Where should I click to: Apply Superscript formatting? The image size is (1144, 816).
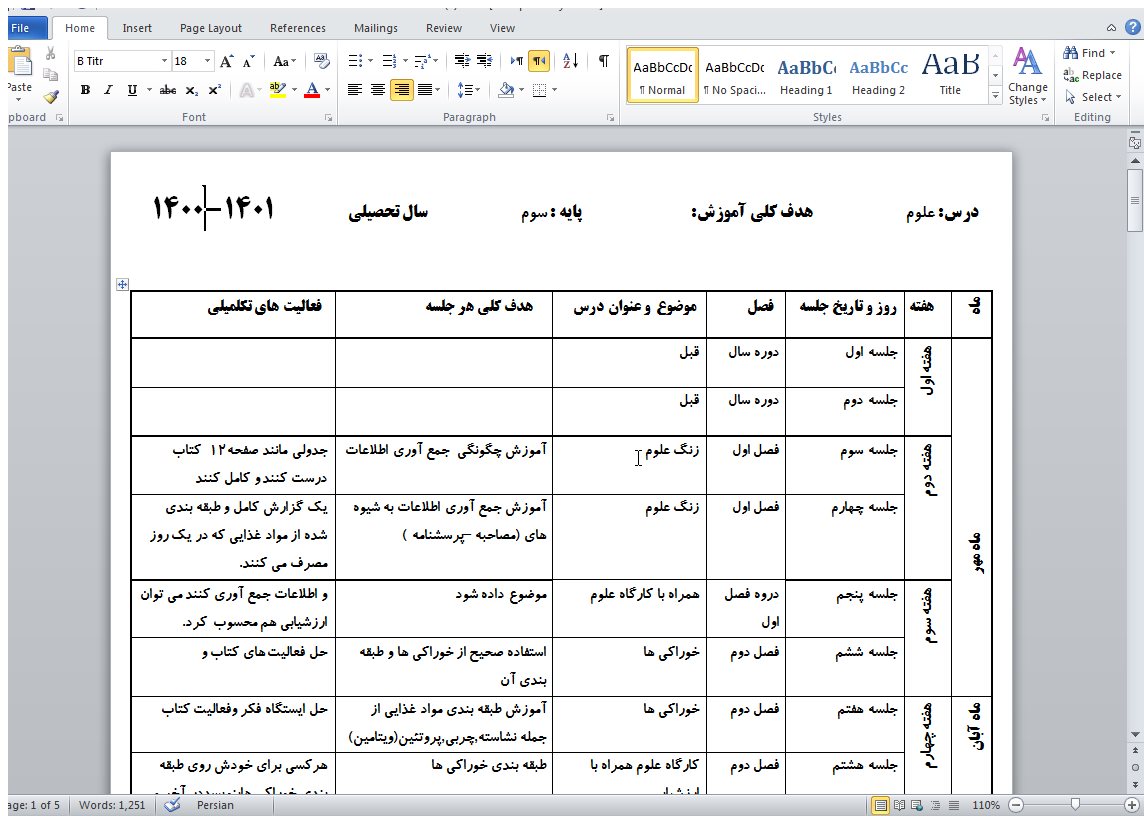pos(214,90)
